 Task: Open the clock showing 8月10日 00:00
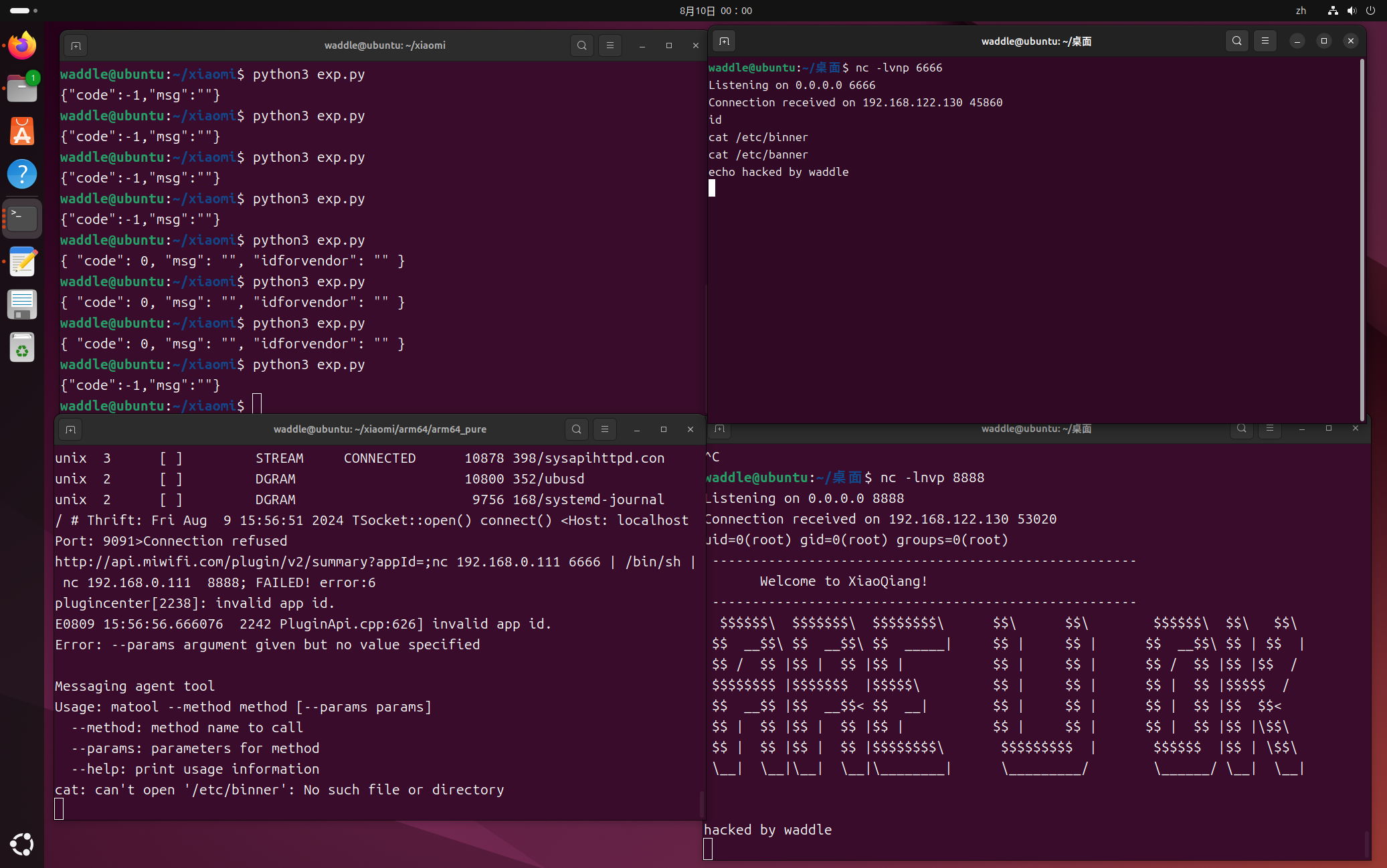click(716, 11)
